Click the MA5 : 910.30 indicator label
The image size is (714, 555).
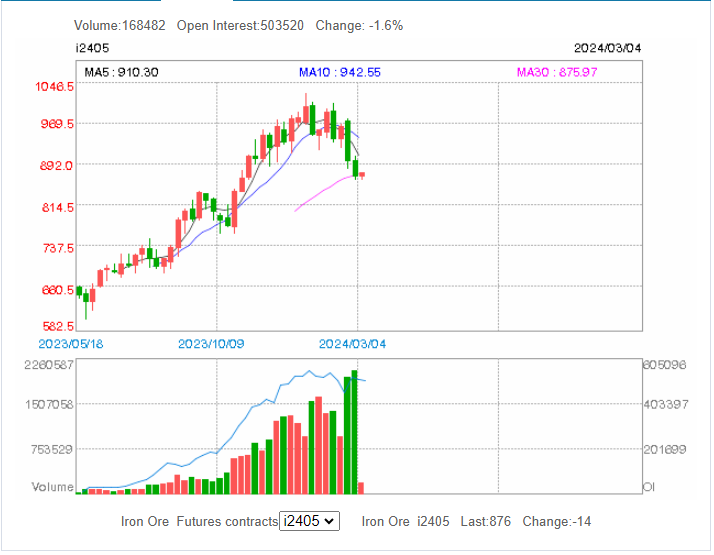pyautogui.click(x=121, y=72)
